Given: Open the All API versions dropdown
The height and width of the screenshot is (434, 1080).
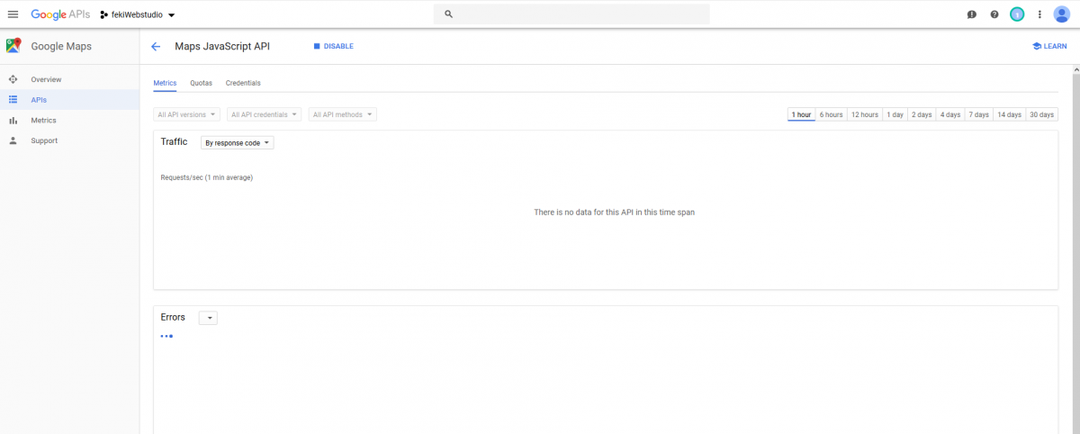Looking at the screenshot, I should point(187,114).
